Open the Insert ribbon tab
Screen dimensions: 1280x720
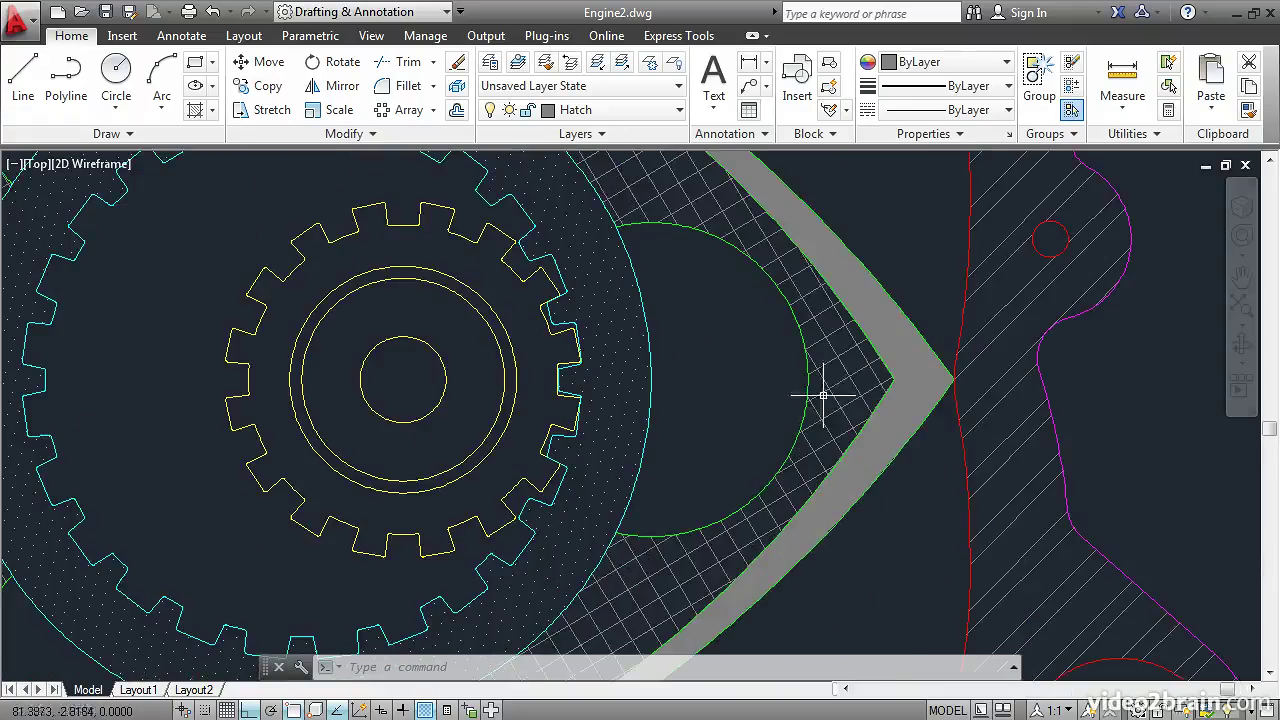122,36
